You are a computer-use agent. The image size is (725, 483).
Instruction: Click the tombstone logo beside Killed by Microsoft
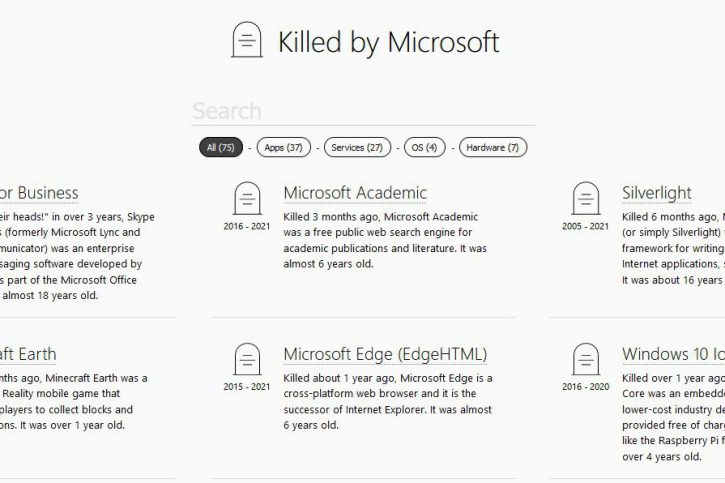(247, 41)
